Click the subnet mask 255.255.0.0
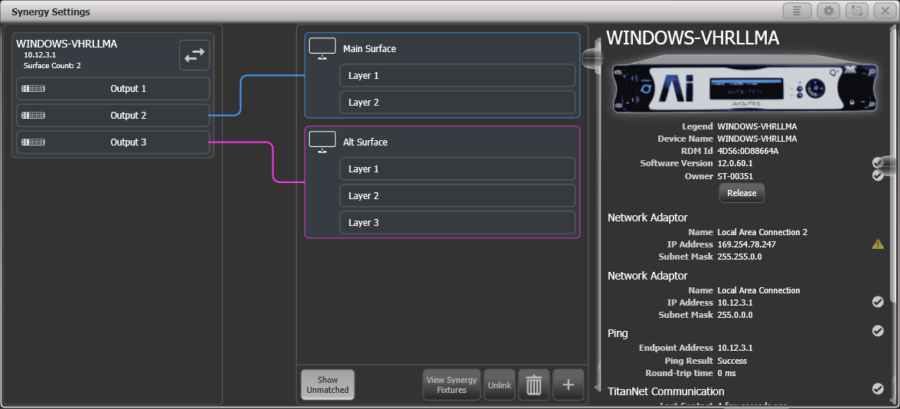 click(x=739, y=257)
